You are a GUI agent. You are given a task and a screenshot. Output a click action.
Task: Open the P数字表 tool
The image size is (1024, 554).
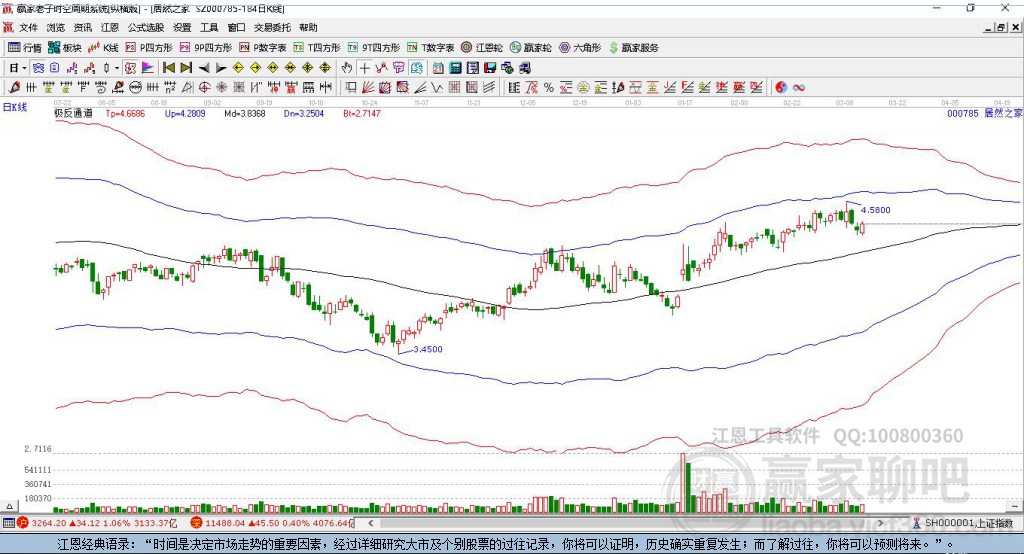coord(263,48)
